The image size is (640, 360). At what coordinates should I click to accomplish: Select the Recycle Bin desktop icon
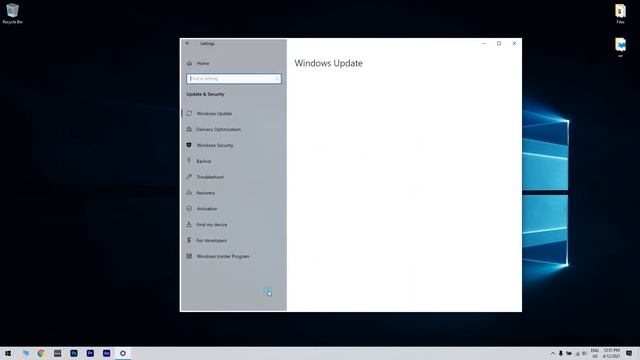click(13, 13)
